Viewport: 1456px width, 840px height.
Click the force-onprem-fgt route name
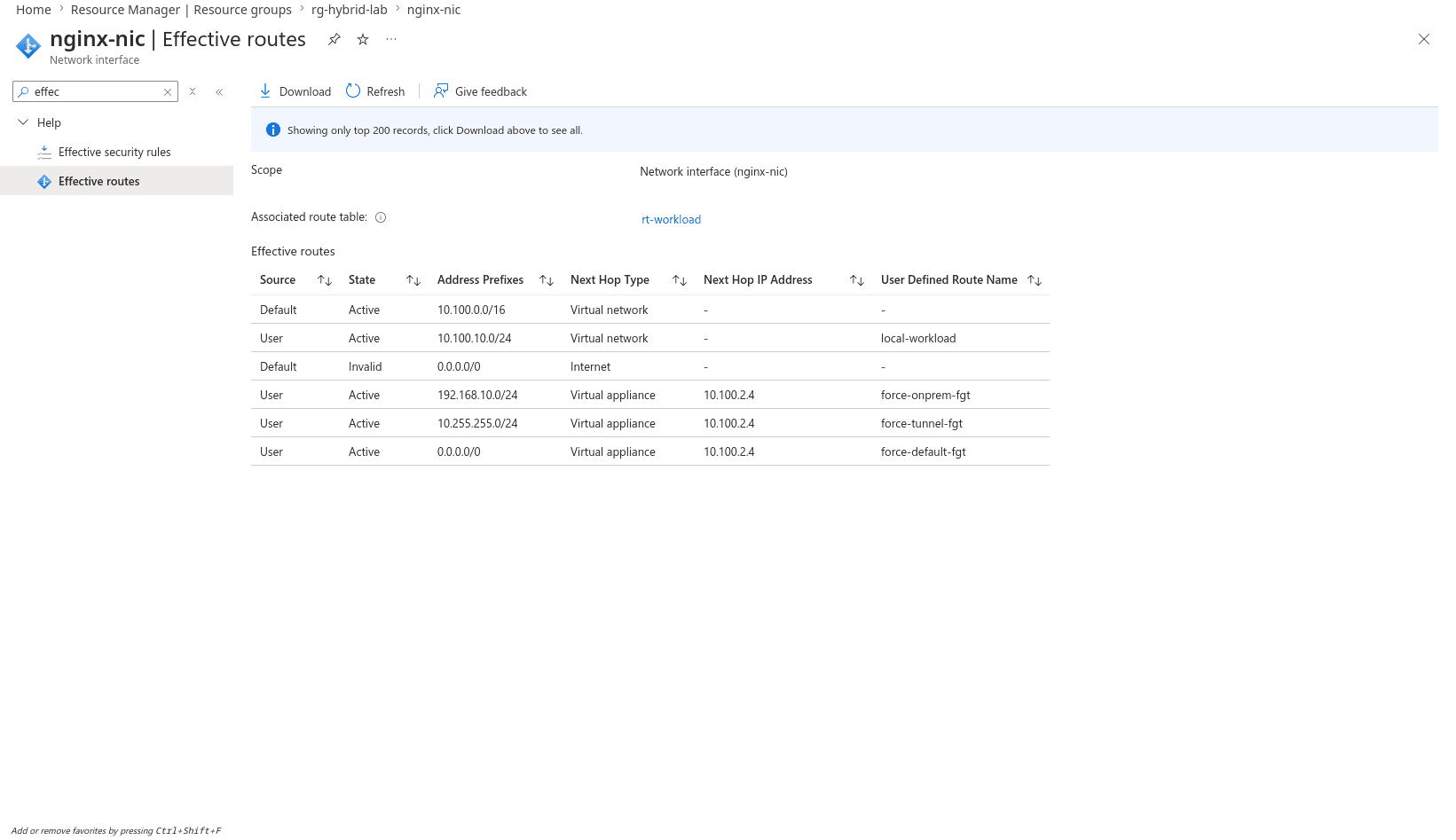coord(925,395)
